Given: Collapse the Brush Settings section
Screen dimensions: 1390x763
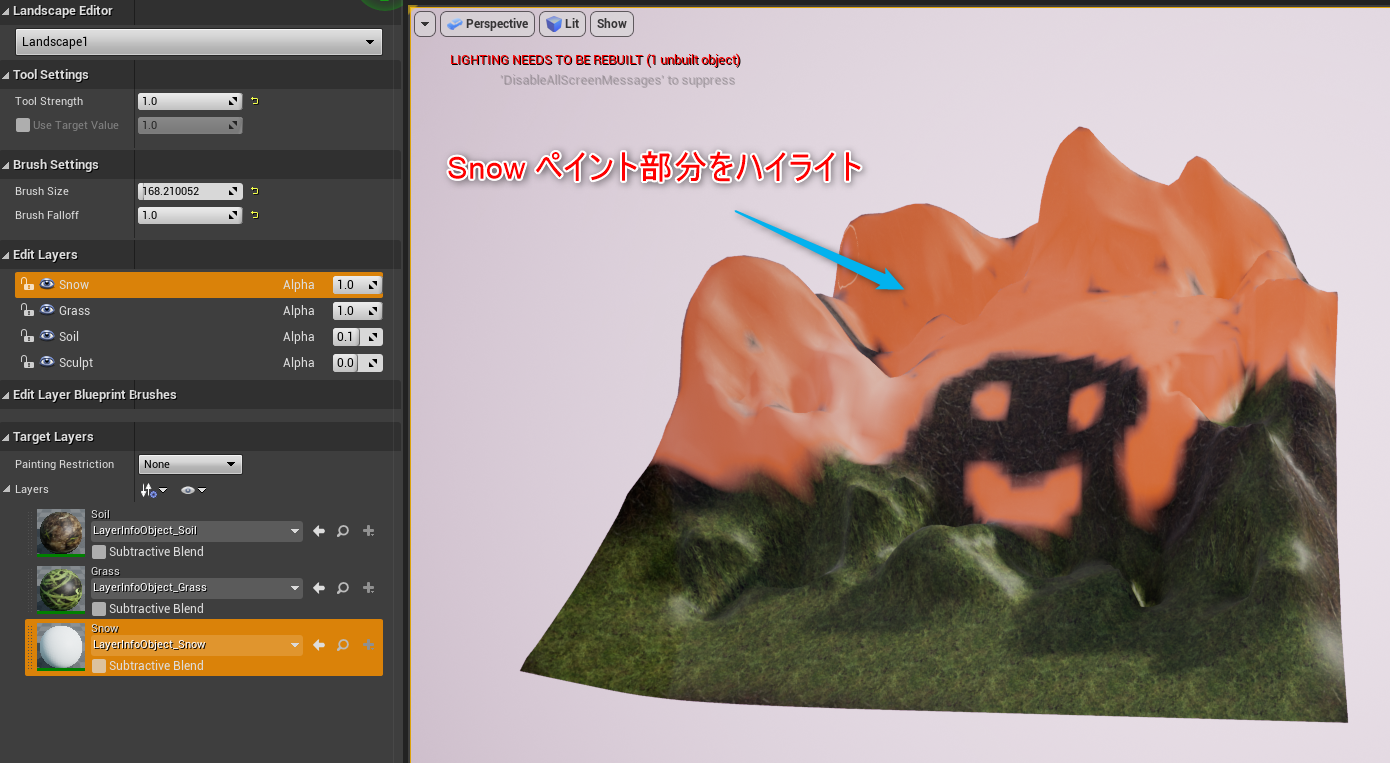Looking at the screenshot, I should [x=6, y=165].
